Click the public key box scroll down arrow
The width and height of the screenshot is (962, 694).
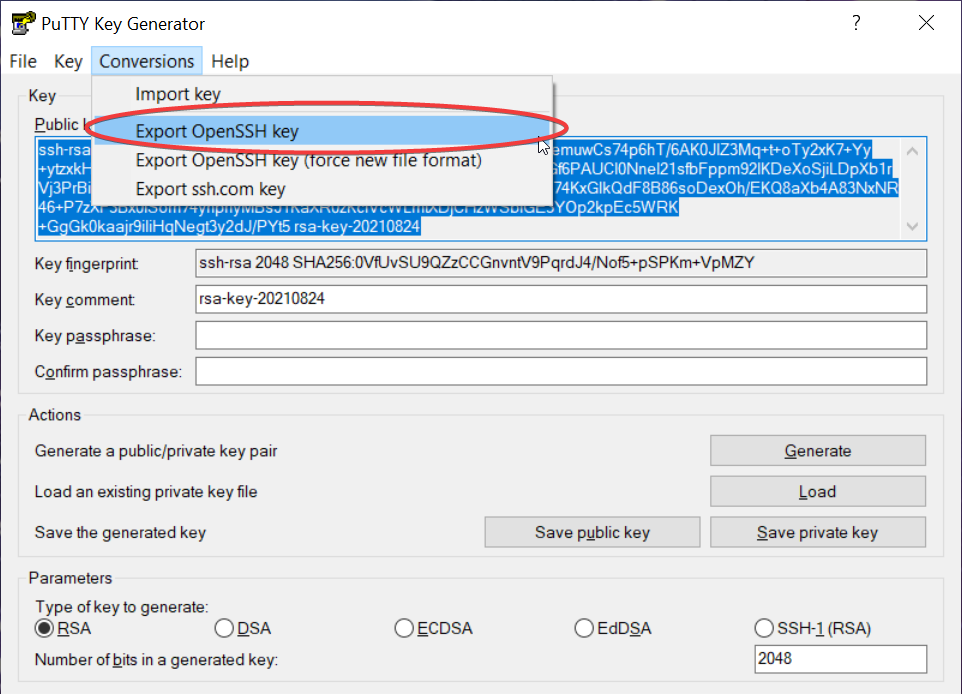click(x=912, y=226)
